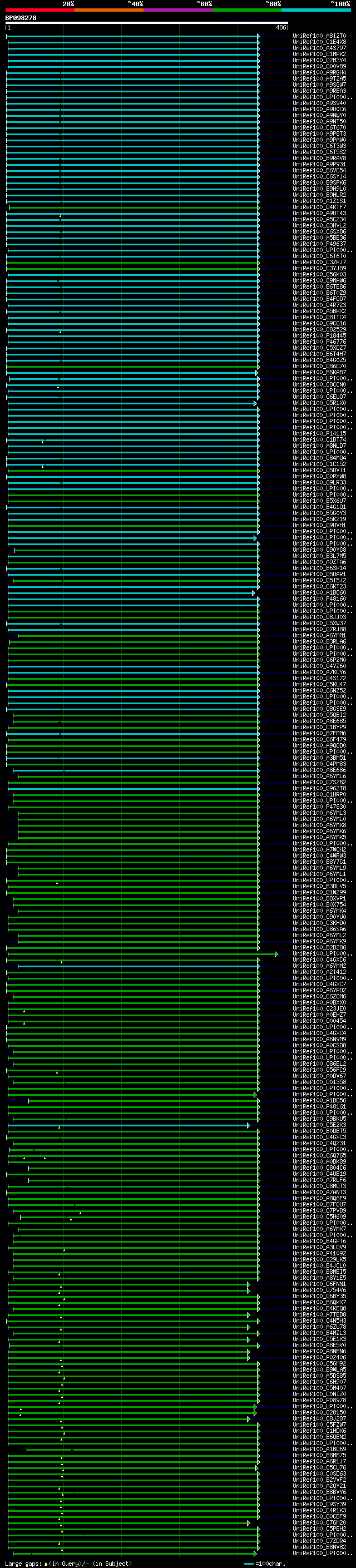Click the orange ~40% identity legend segment

tap(109, 11)
